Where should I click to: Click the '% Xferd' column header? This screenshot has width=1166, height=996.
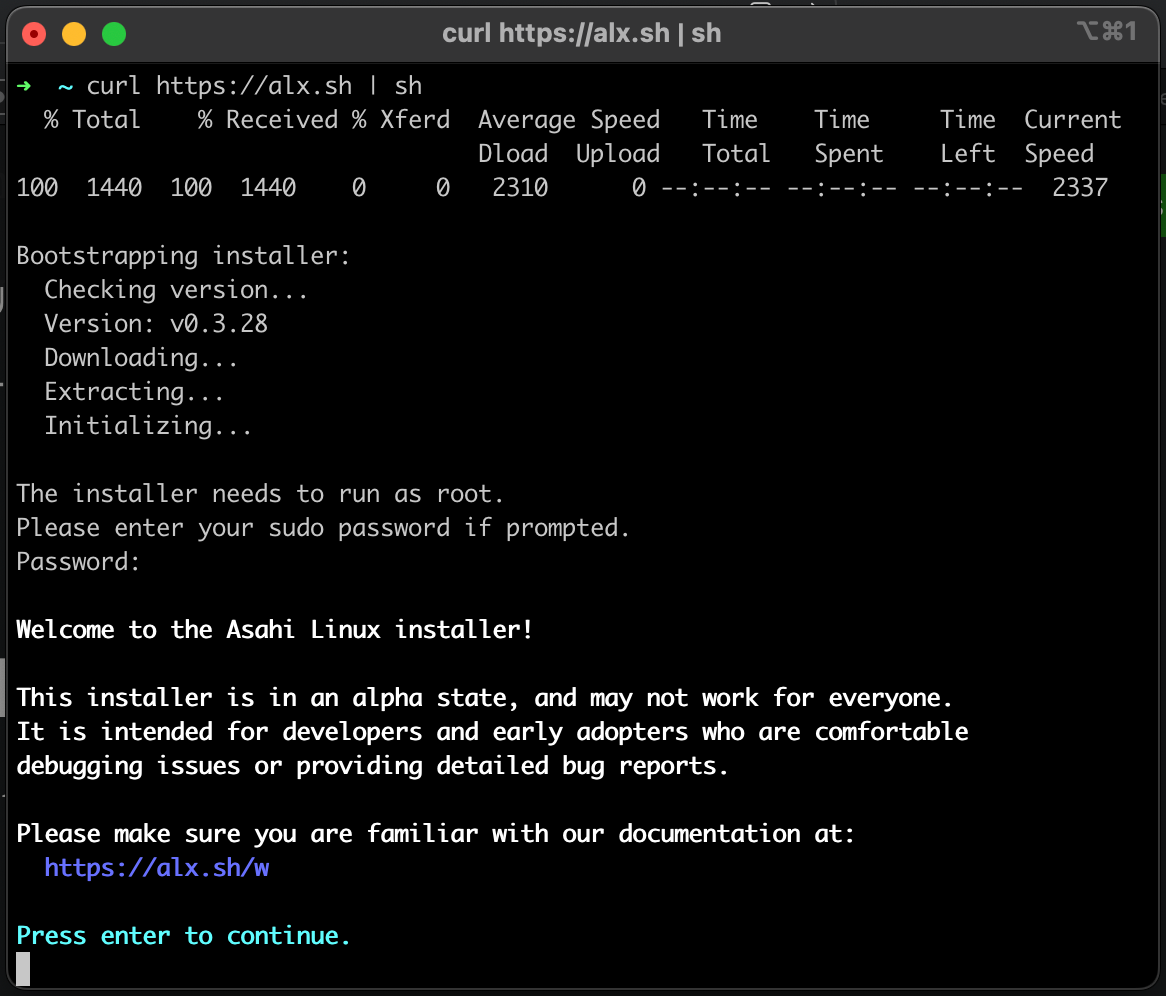point(401,120)
